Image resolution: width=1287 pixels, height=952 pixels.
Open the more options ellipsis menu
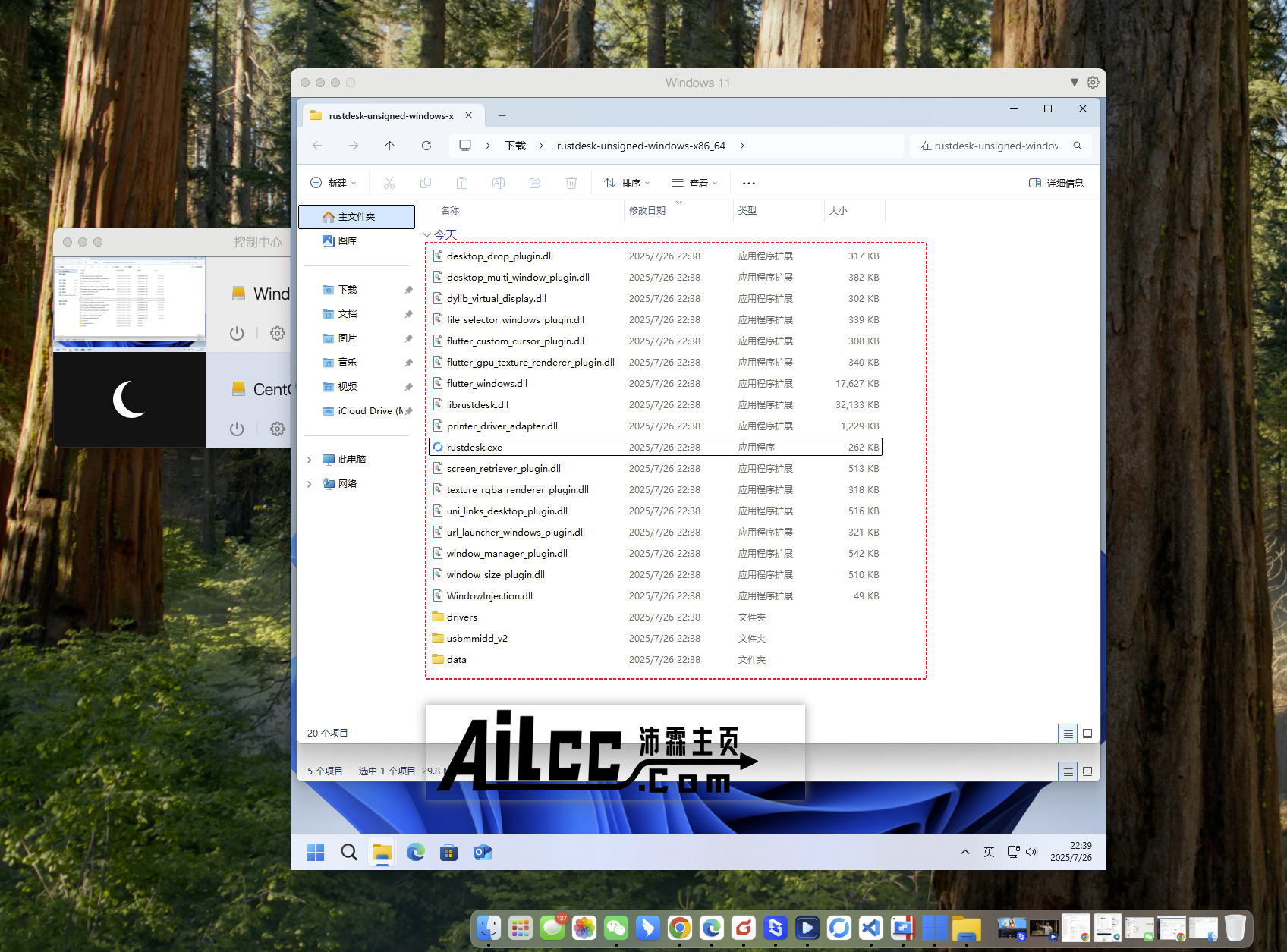tap(749, 183)
